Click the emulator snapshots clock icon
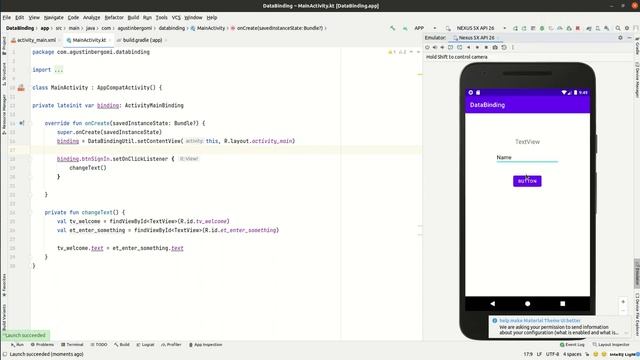 (504, 47)
